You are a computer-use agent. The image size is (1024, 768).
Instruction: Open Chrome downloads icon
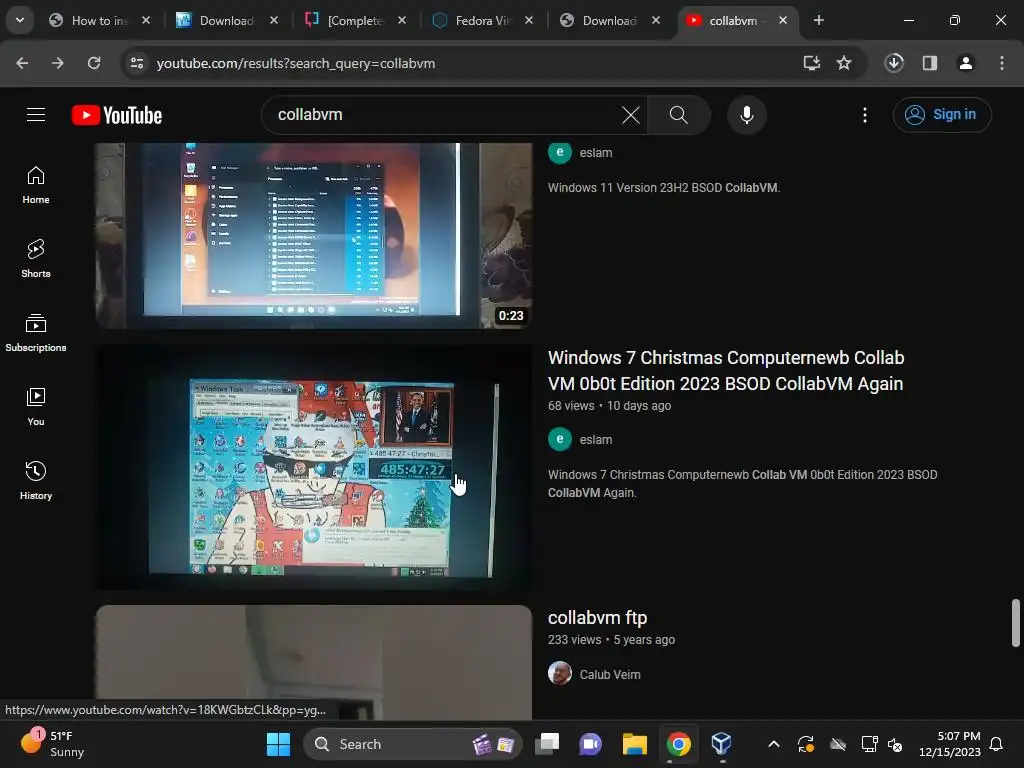(894, 63)
